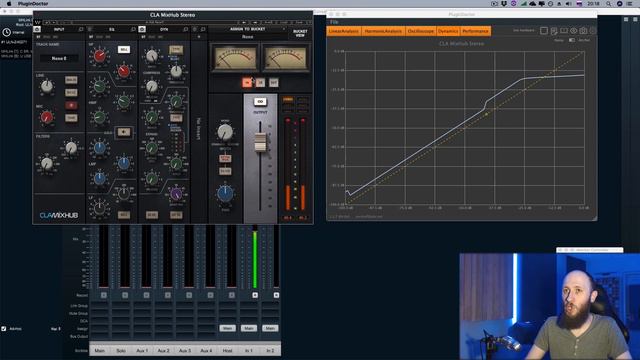Open the Performance tab
The height and width of the screenshot is (360, 640).
pos(476,31)
